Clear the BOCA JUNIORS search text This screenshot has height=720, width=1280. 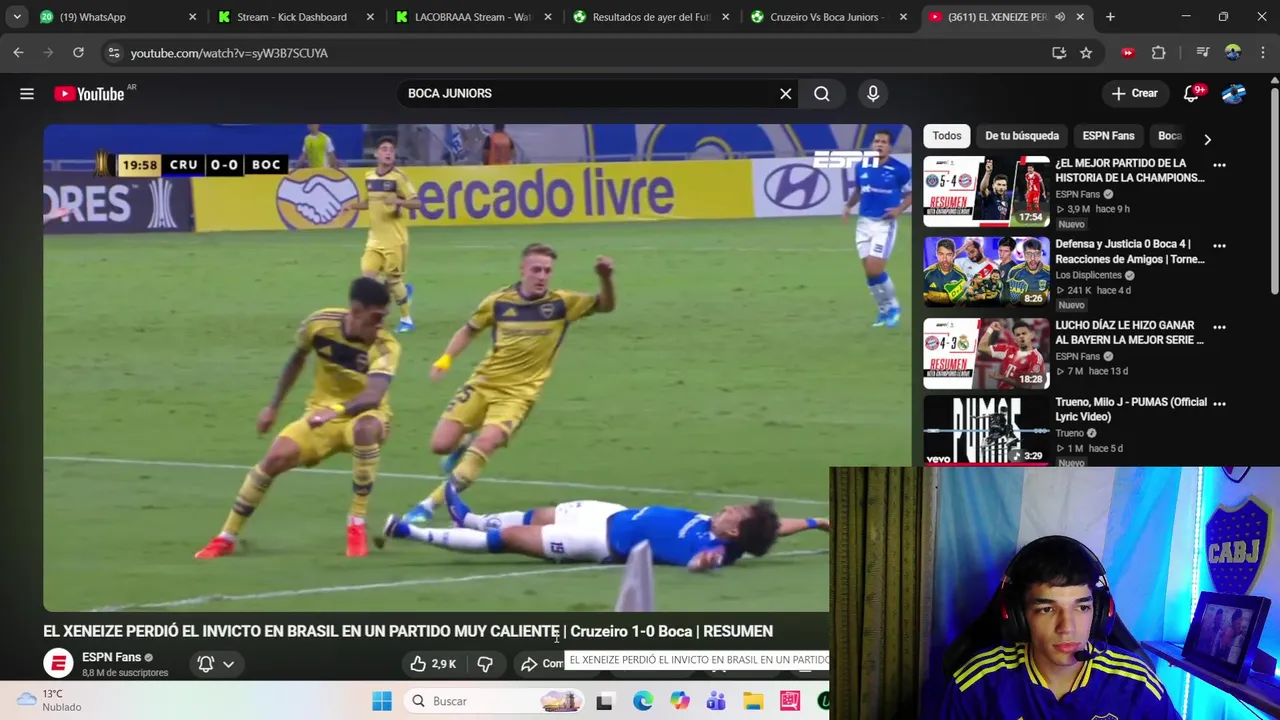[x=786, y=94]
